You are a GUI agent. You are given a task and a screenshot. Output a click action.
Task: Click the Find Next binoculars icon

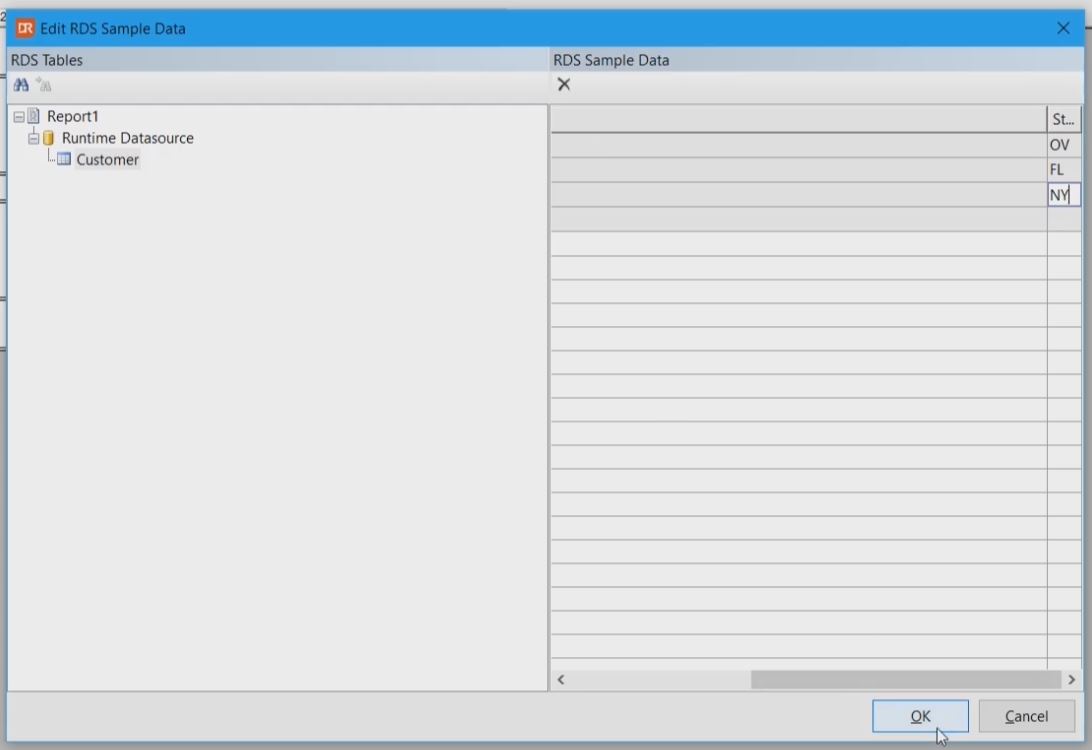42,85
